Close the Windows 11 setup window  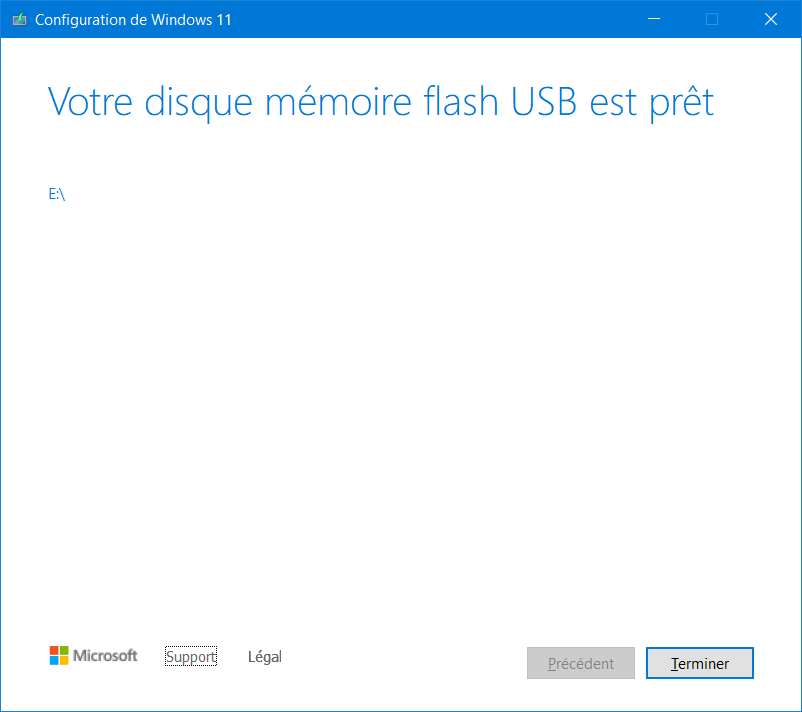[x=771, y=19]
